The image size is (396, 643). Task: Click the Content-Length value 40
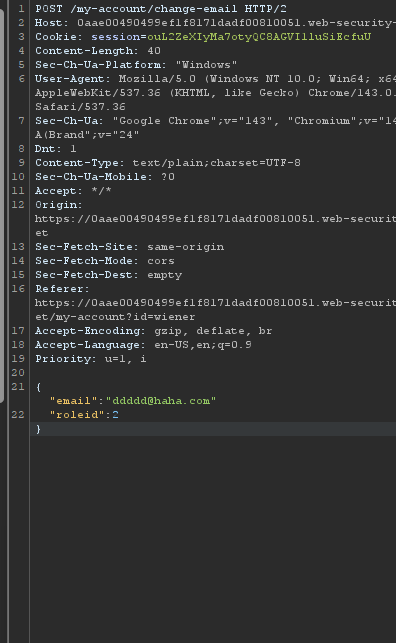(154, 50)
